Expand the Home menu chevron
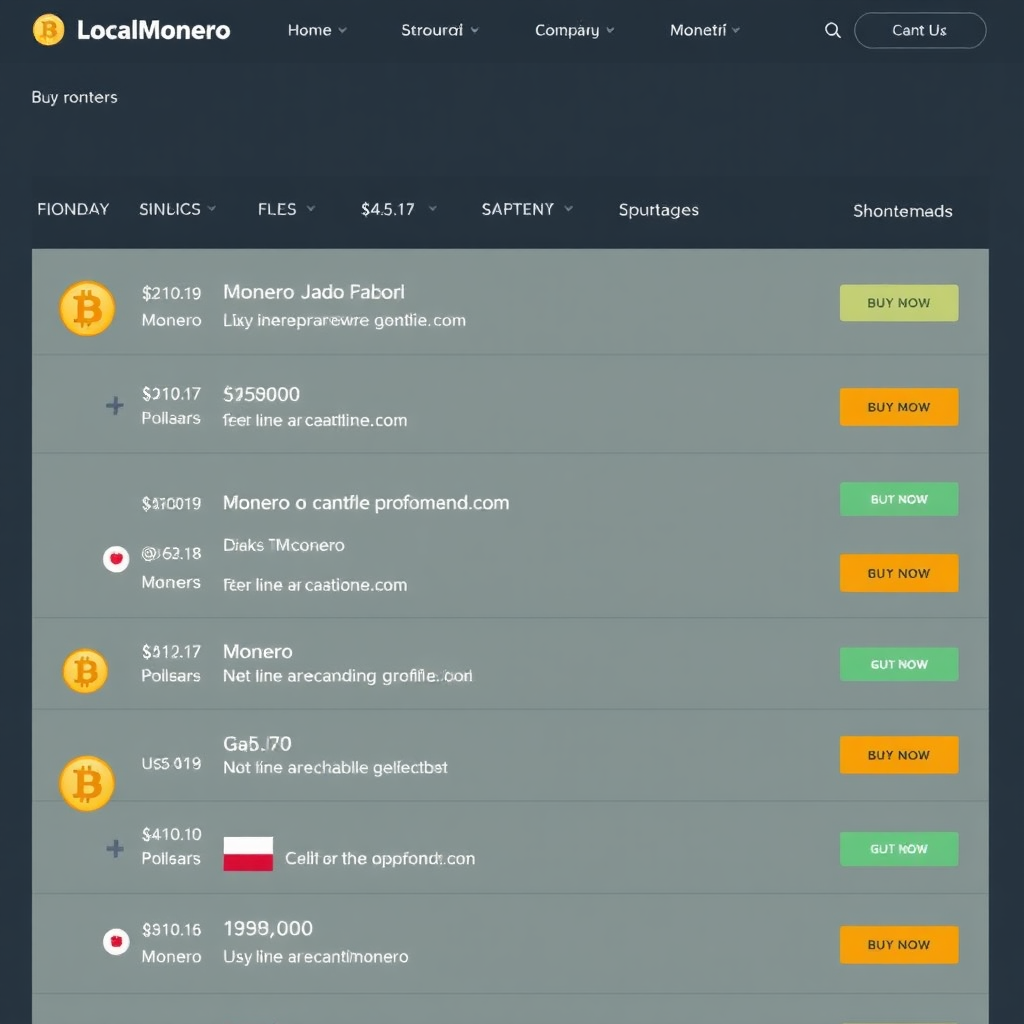 (x=343, y=30)
